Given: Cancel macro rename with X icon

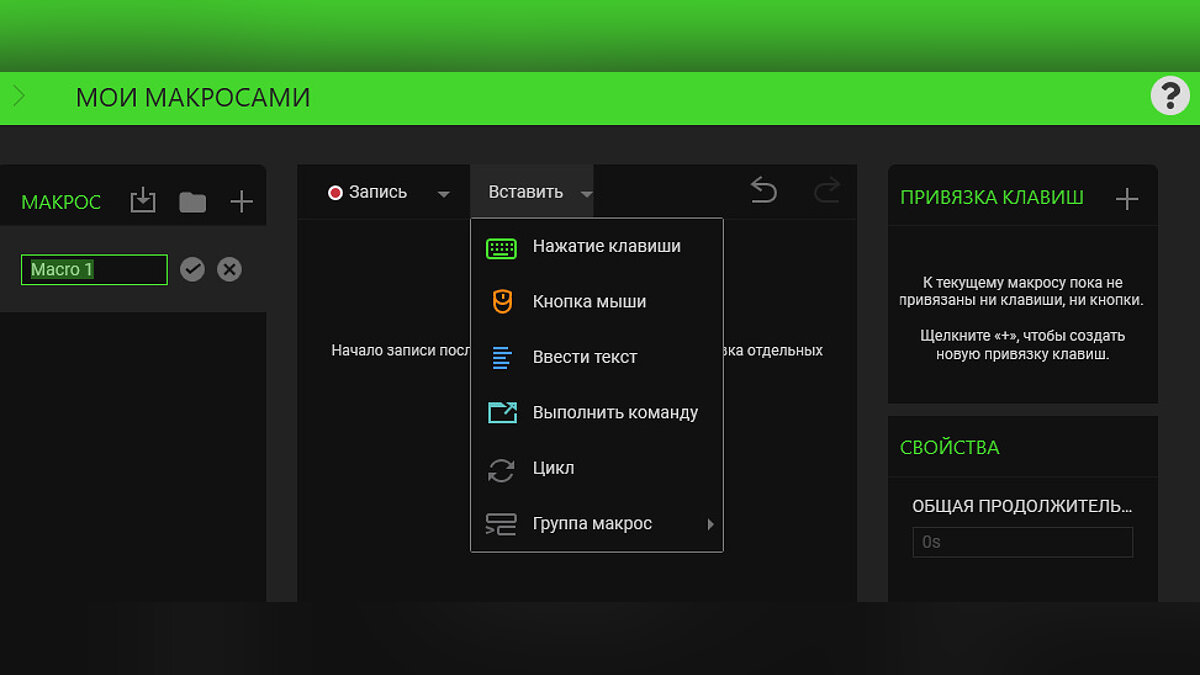Looking at the screenshot, I should click(x=229, y=269).
